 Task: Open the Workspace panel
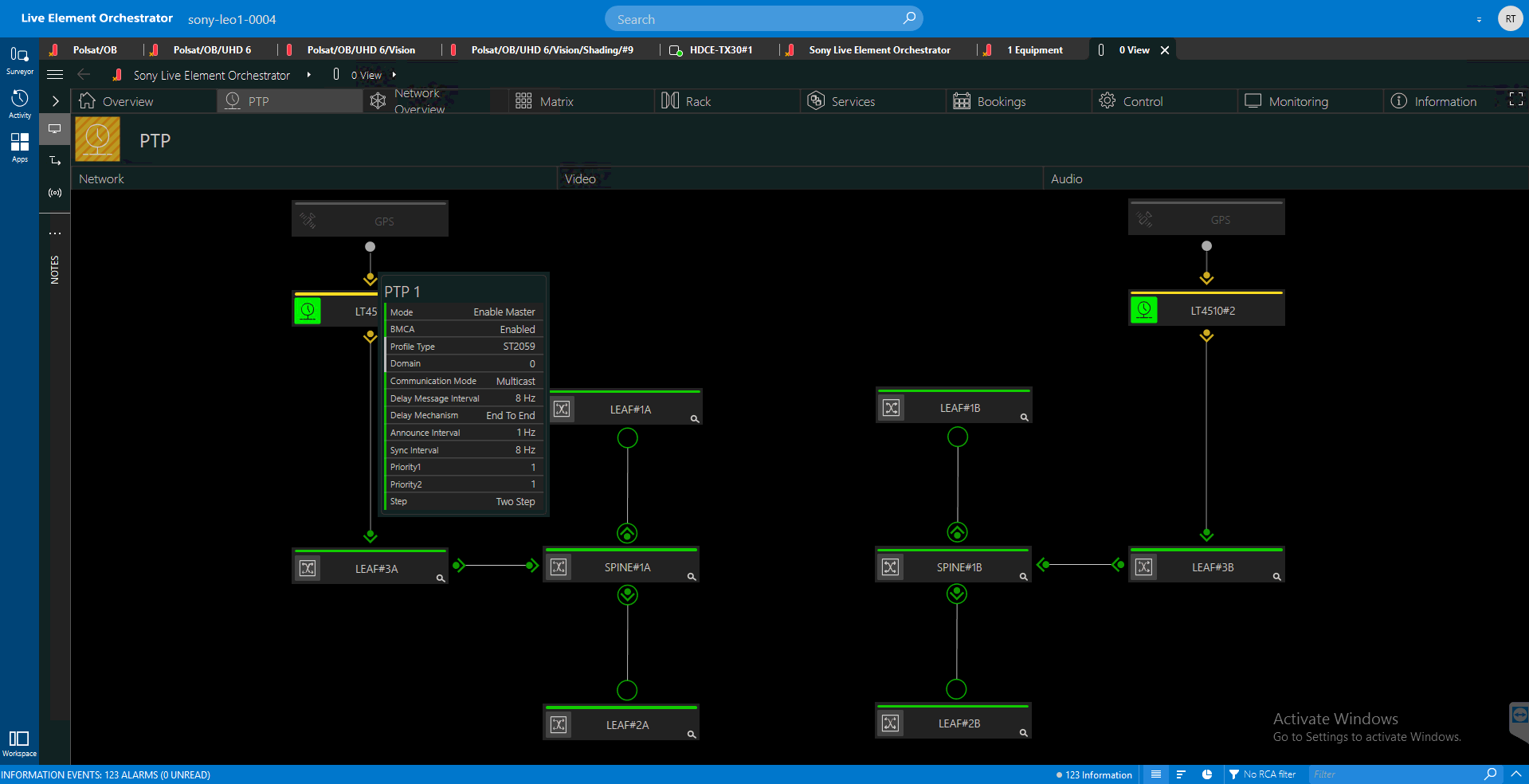click(19, 743)
